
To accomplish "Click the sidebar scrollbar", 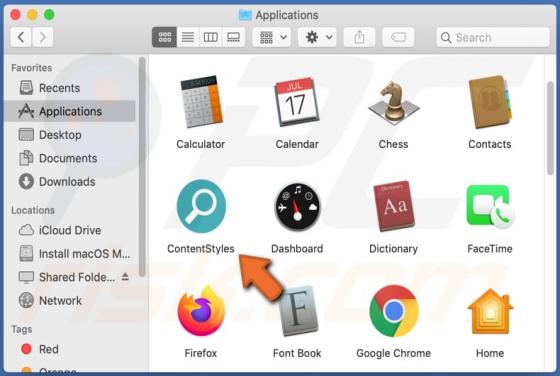I will (x=142, y=166).
